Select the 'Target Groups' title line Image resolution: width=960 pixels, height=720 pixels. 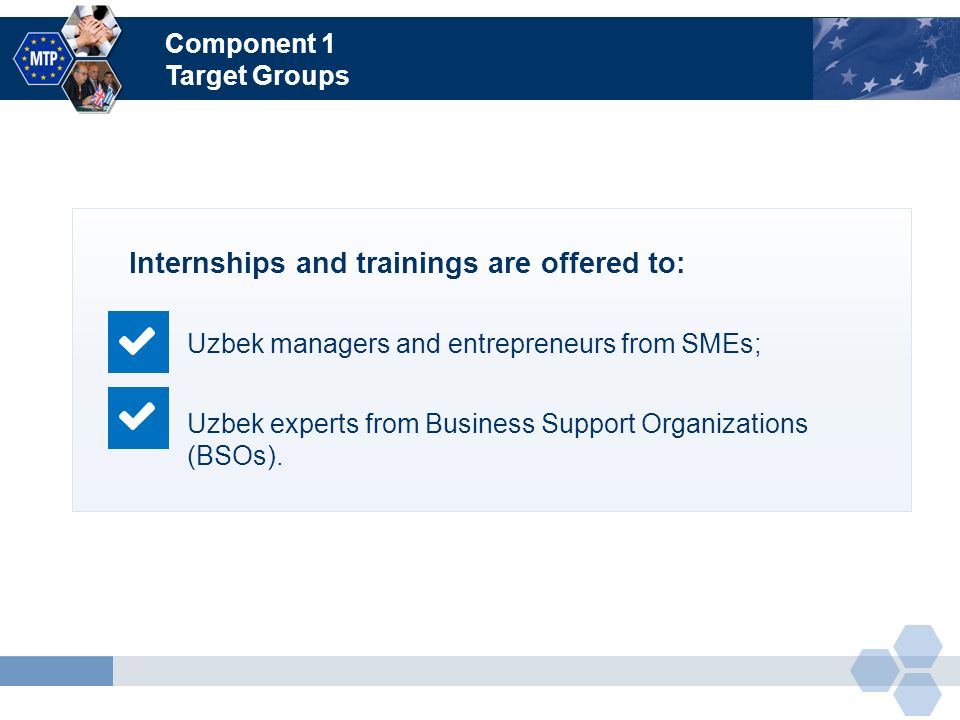pos(257,76)
